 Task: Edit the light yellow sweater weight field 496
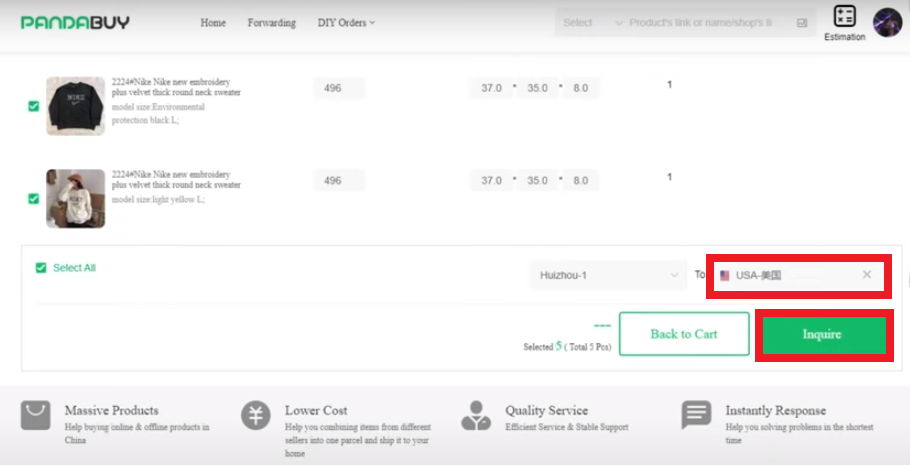point(340,181)
